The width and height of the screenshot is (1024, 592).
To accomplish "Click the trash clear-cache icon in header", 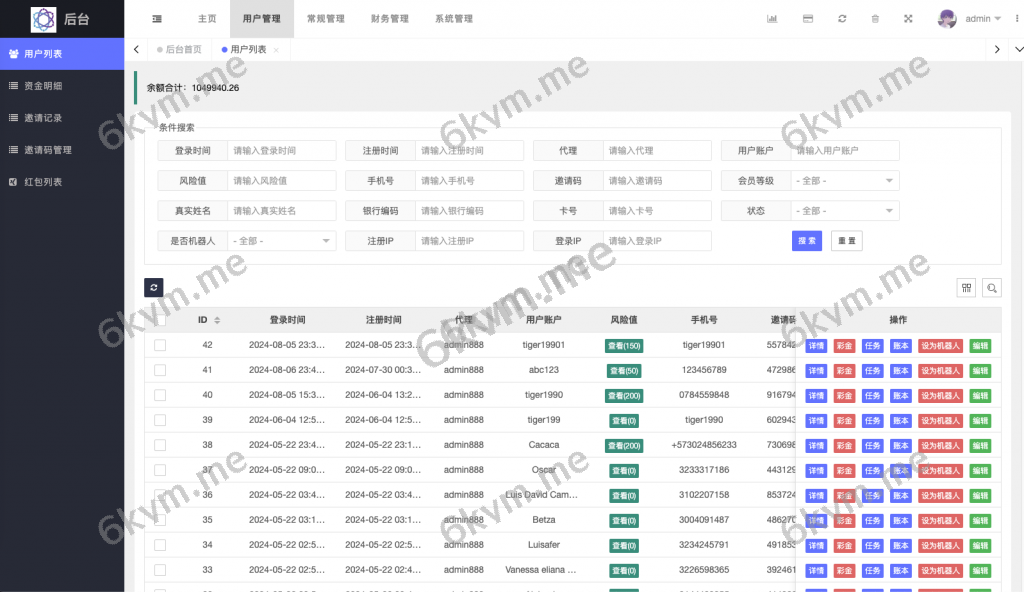I will coord(875,19).
